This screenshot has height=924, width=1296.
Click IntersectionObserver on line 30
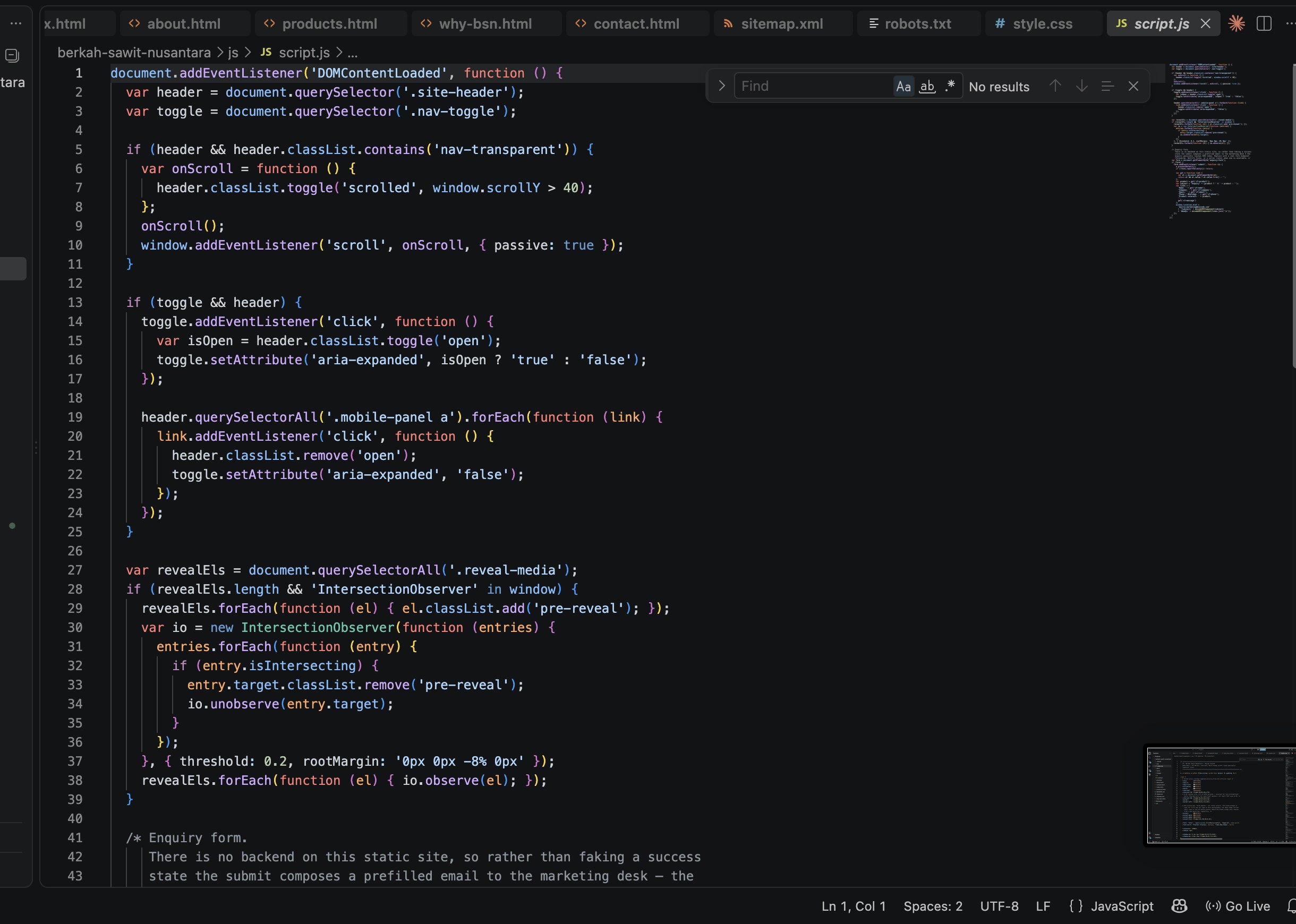pyautogui.click(x=318, y=628)
